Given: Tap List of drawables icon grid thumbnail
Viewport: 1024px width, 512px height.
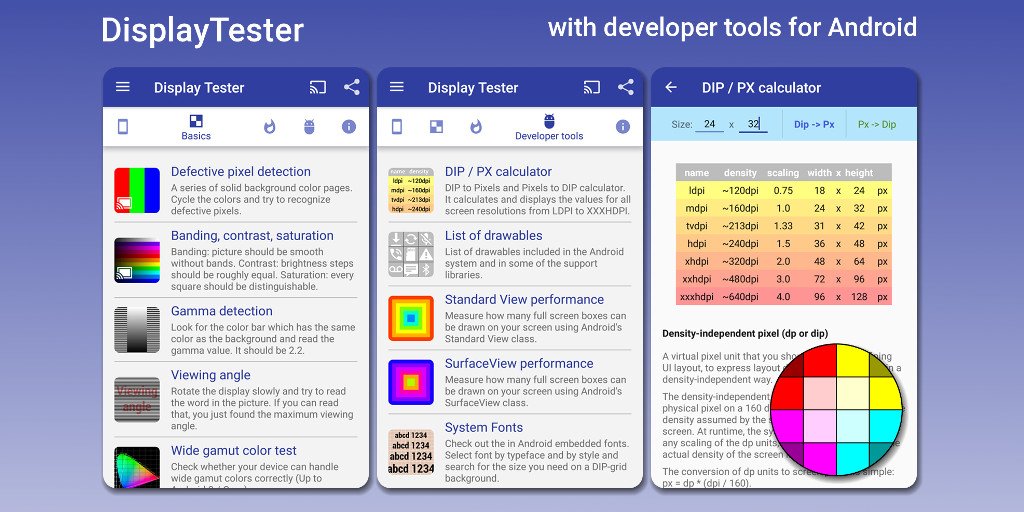Looking at the screenshot, I should [x=411, y=254].
